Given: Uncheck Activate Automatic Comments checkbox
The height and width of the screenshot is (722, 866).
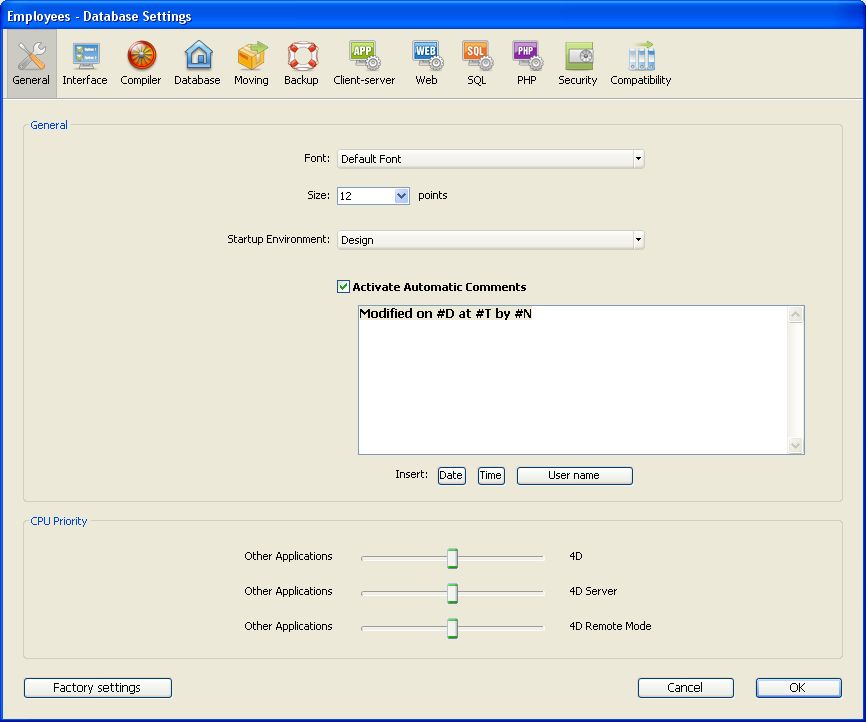Looking at the screenshot, I should 344,287.
